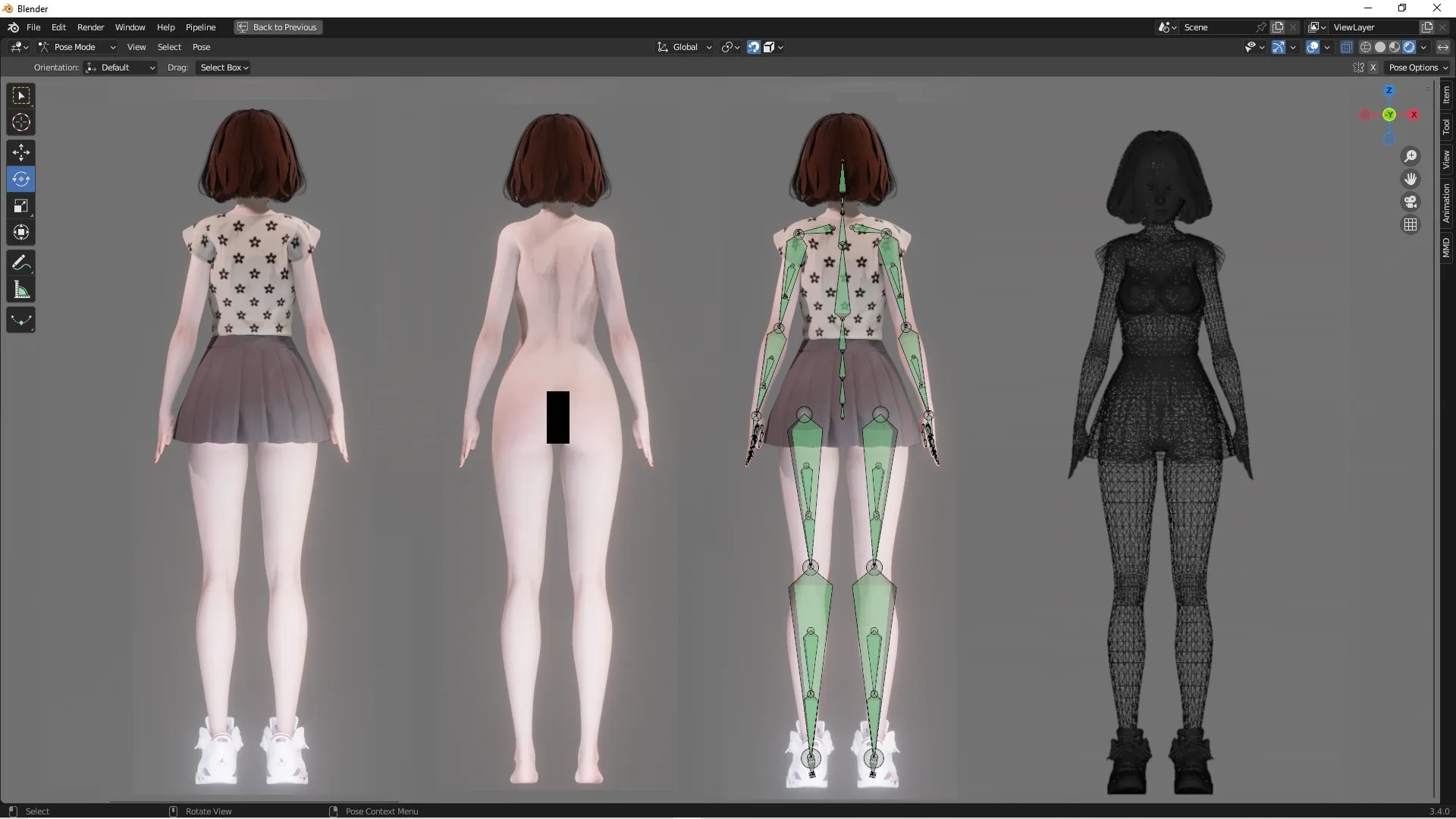Click the Back to Previous button

[x=278, y=27]
